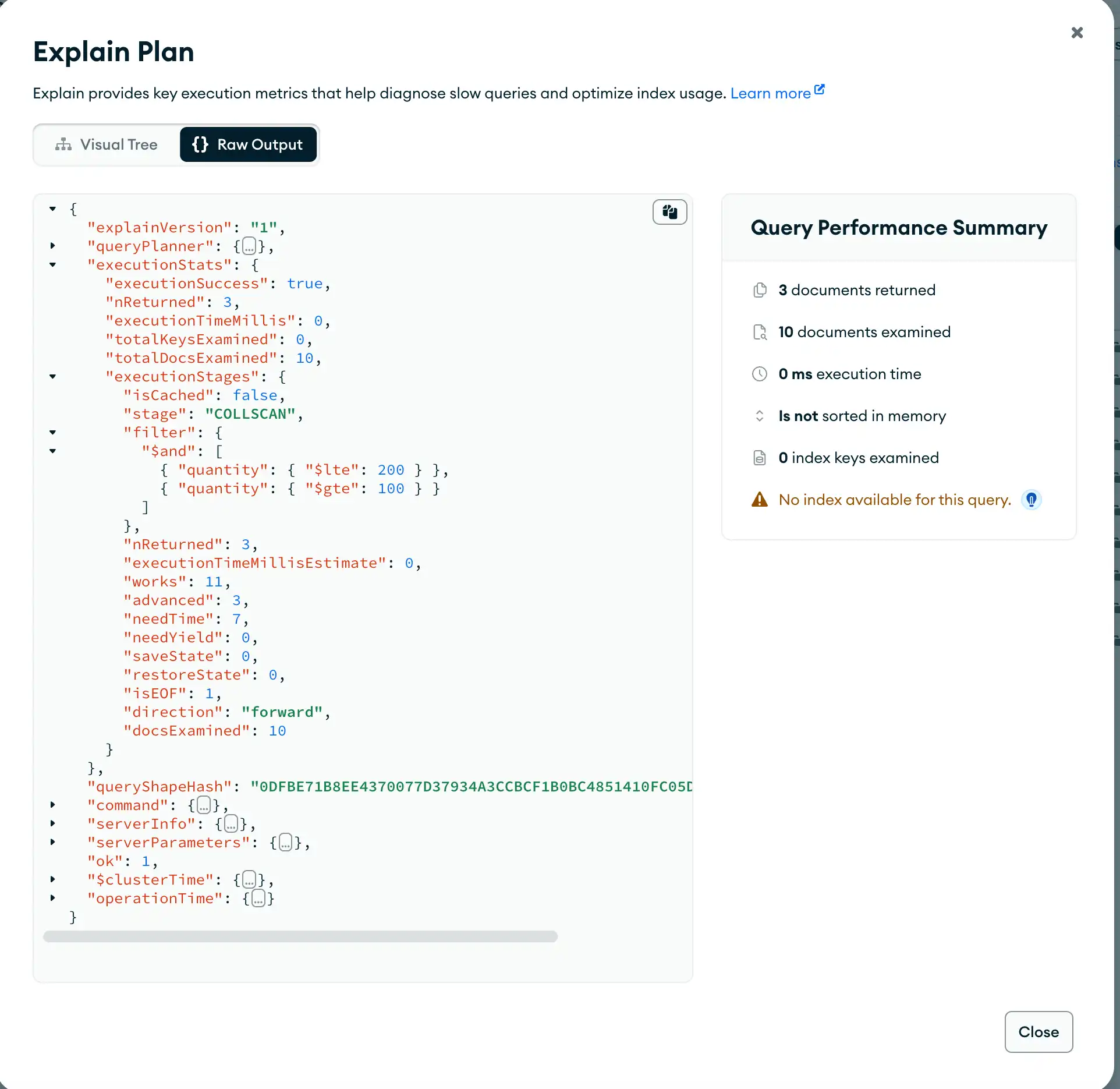Click the warning triangle for no index
The height and width of the screenshot is (1089, 1120).
pyautogui.click(x=759, y=499)
